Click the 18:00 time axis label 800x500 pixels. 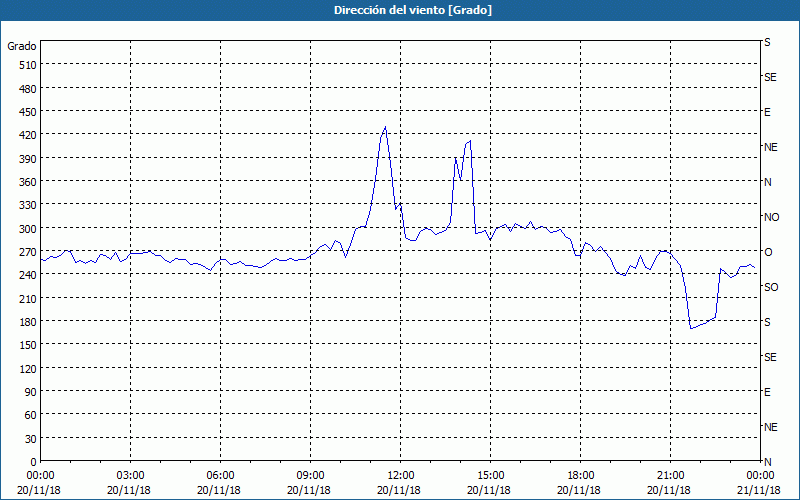tap(581, 476)
